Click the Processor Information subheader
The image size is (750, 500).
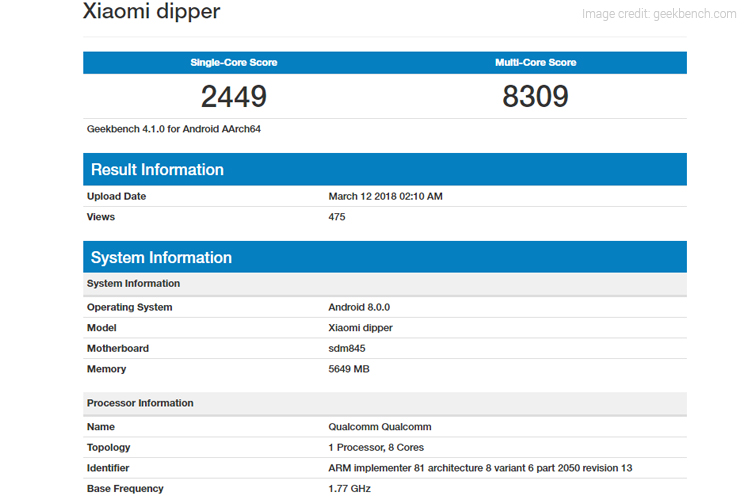[x=140, y=403]
